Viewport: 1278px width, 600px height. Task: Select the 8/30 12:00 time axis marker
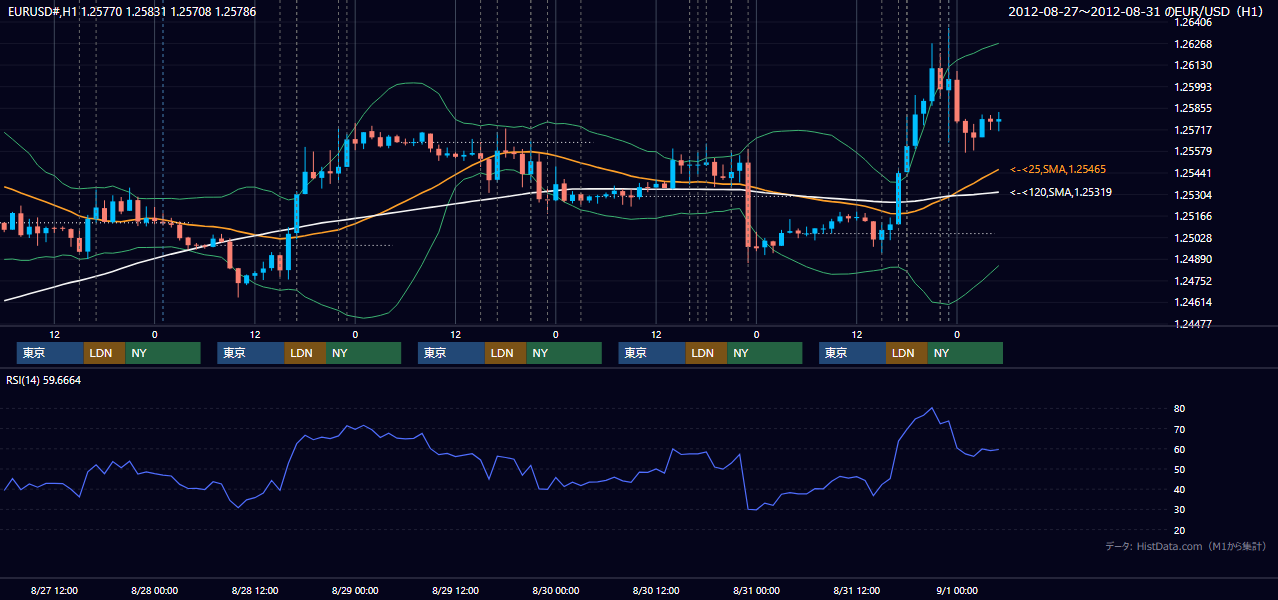656,590
